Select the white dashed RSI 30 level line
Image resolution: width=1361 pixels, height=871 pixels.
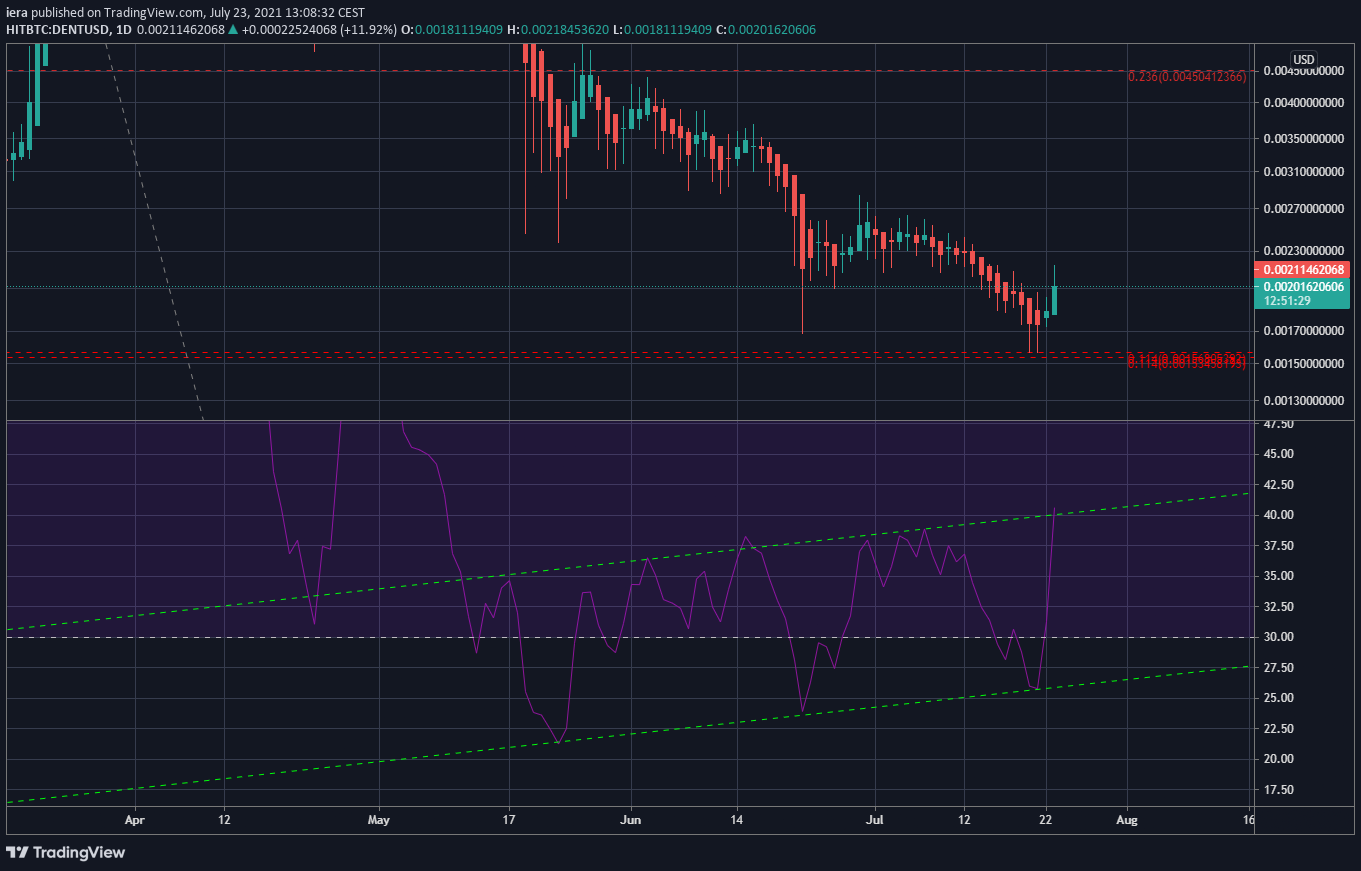pyautogui.click(x=628, y=637)
